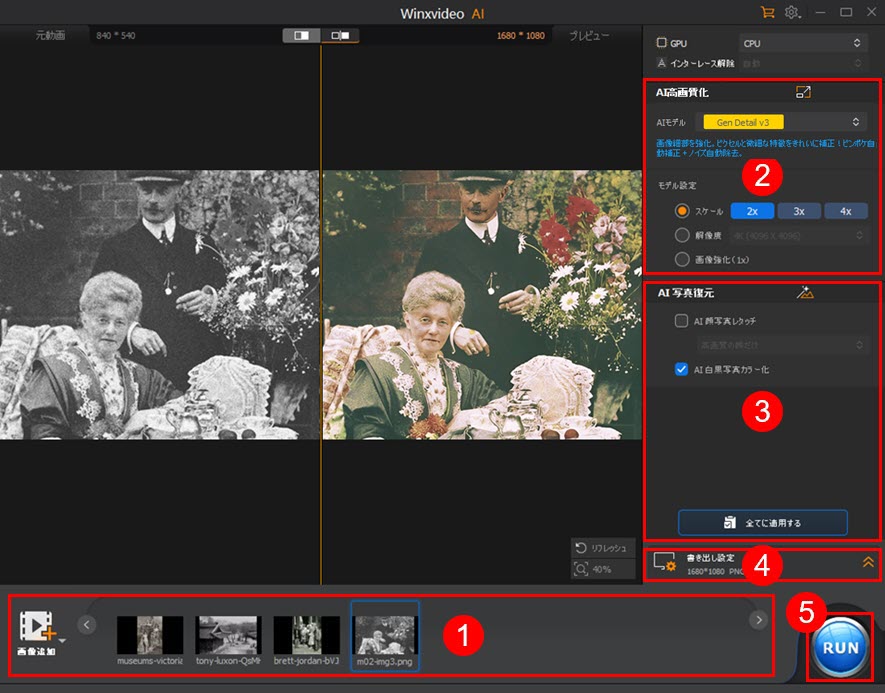
Task: Click the 840 * 540 source resolution text
Action: click(116, 36)
